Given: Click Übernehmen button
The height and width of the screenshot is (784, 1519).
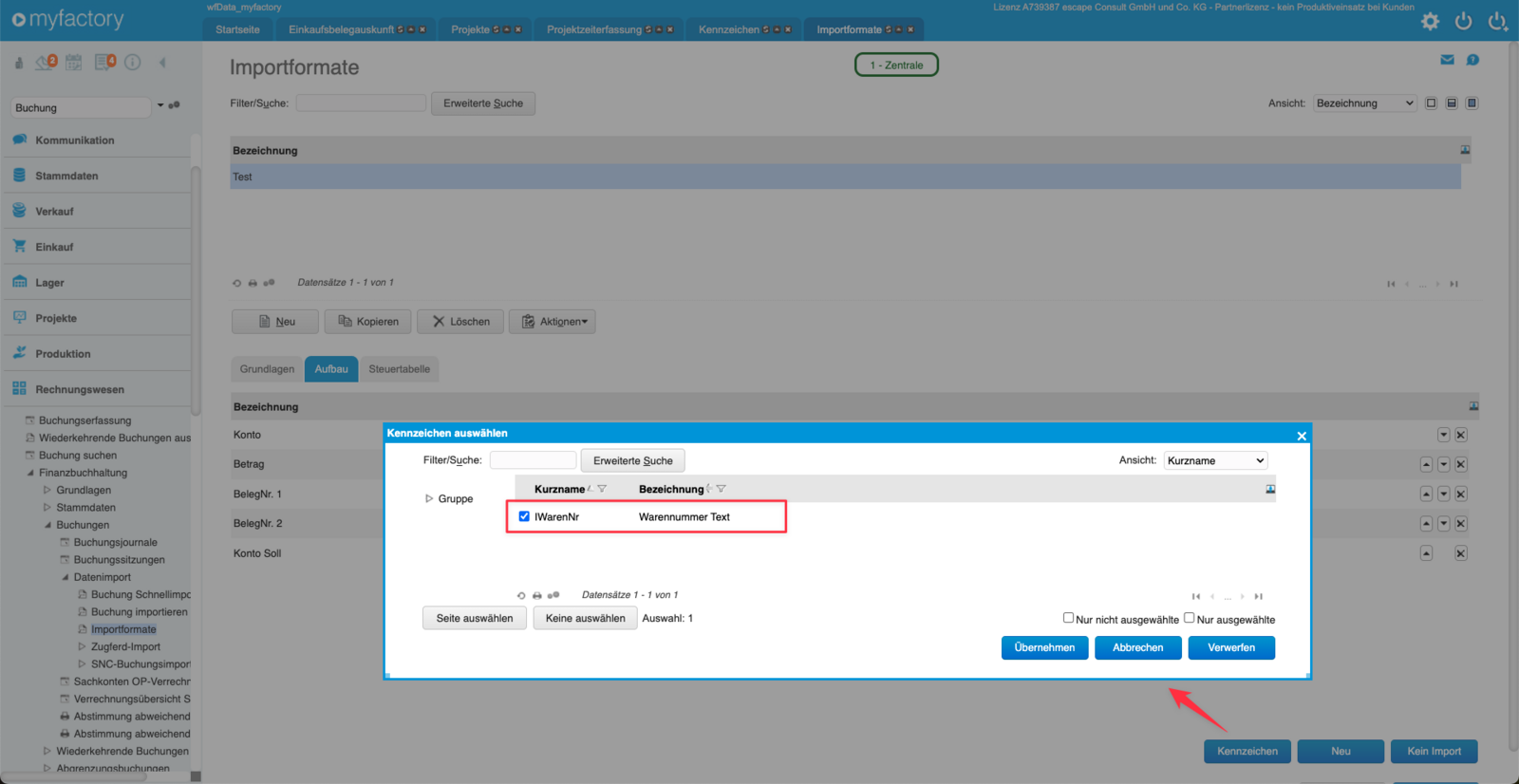Looking at the screenshot, I should [1044, 647].
